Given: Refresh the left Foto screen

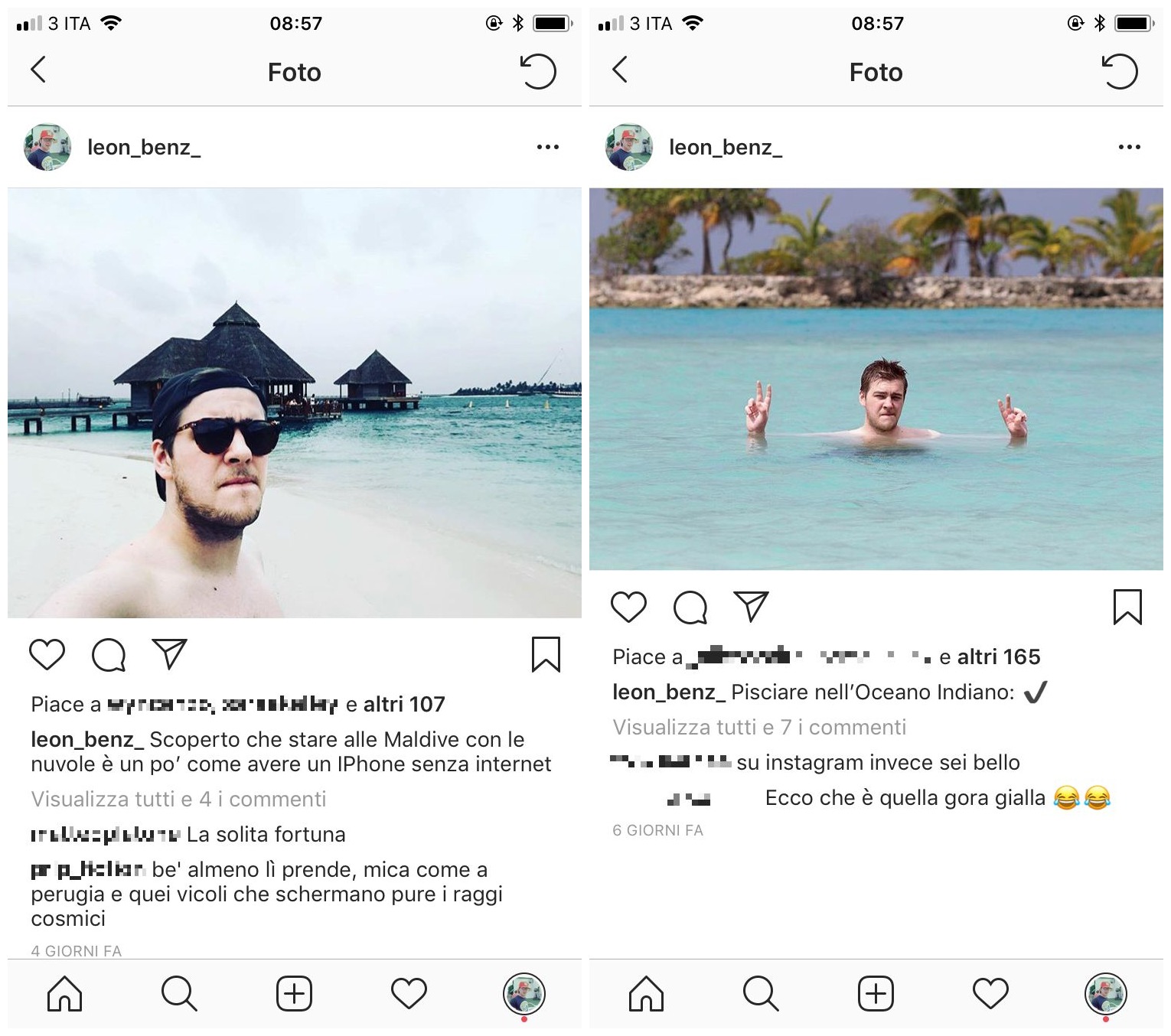Looking at the screenshot, I should [x=538, y=71].
